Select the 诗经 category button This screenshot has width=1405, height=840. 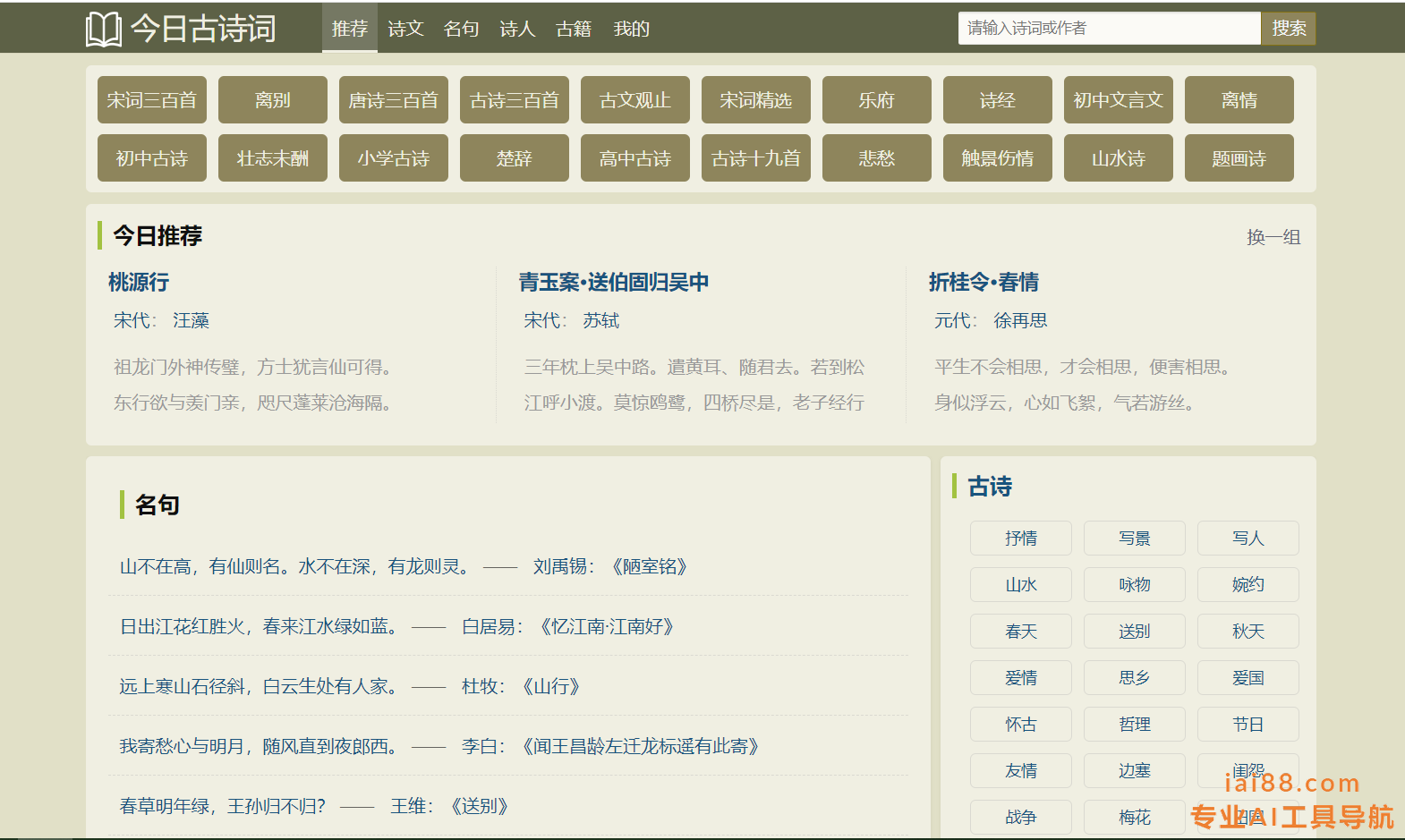point(998,99)
